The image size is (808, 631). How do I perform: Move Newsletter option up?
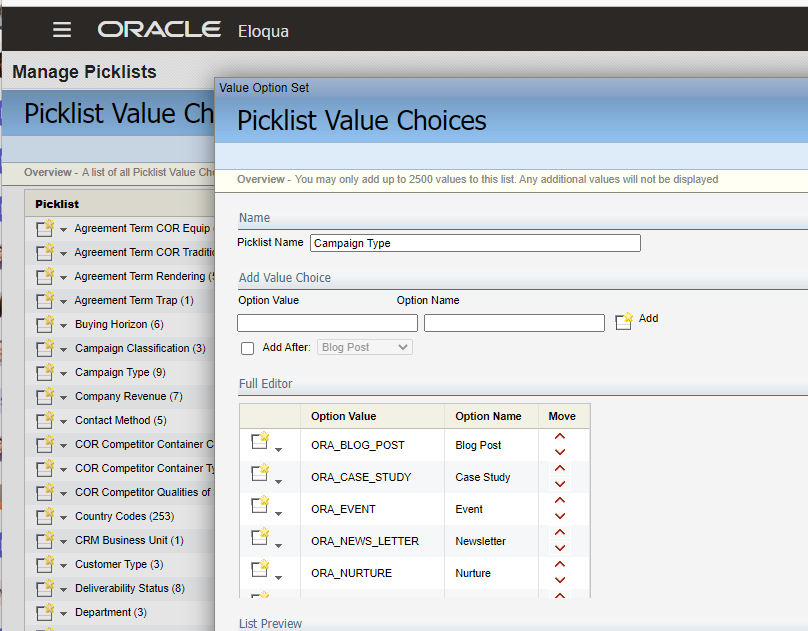(x=560, y=532)
